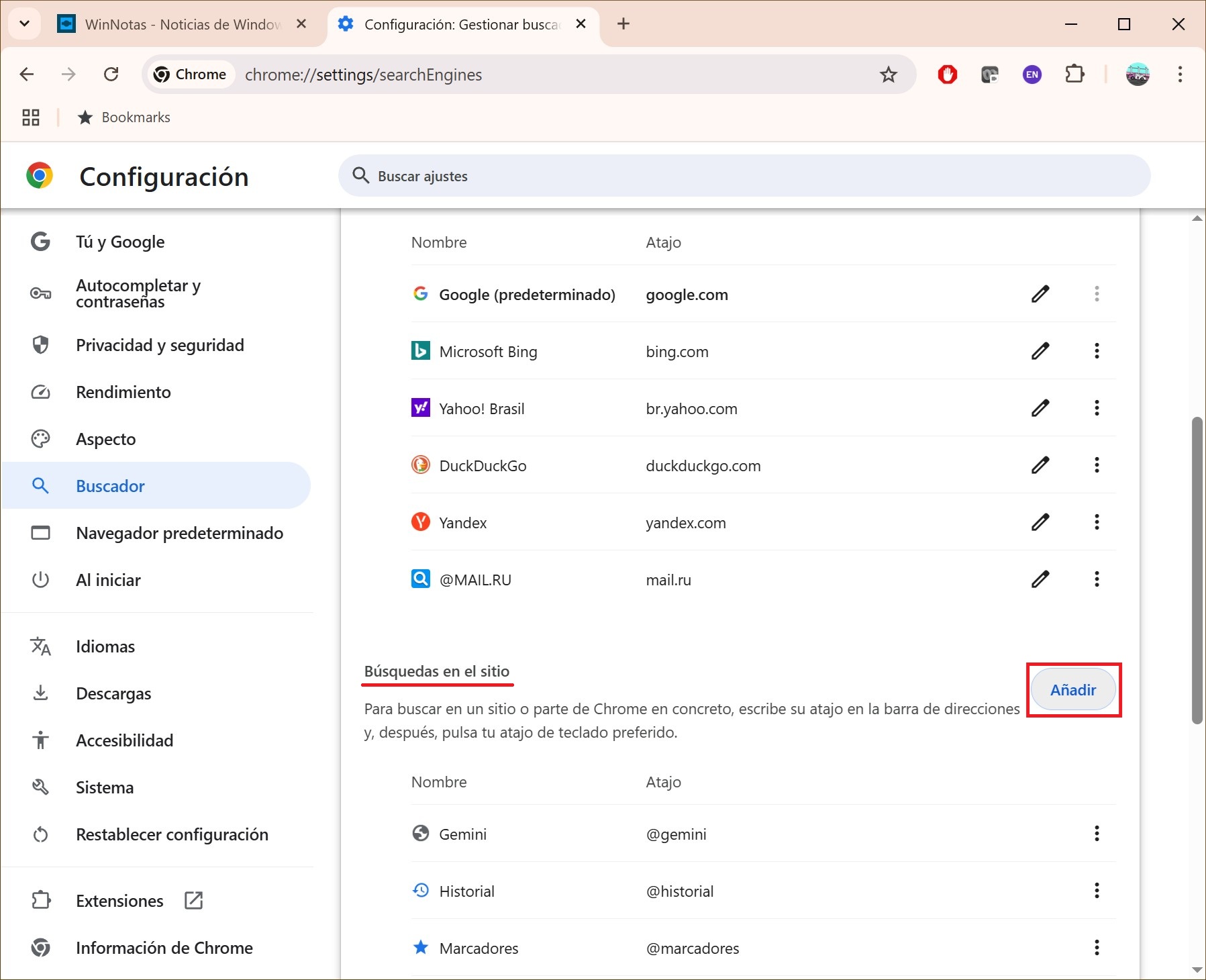This screenshot has width=1206, height=980.
Task: Go back to the previous page
Action: (x=27, y=75)
